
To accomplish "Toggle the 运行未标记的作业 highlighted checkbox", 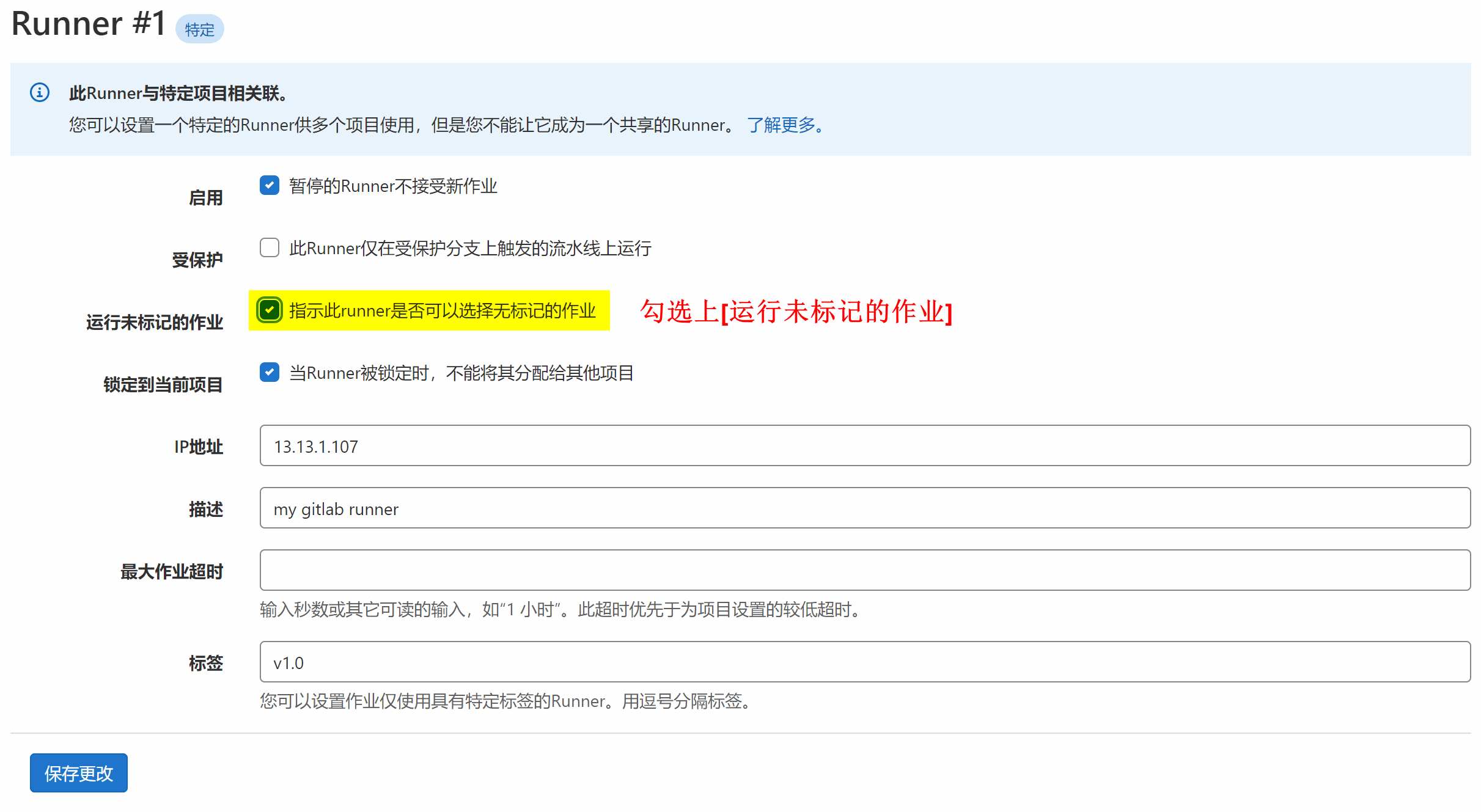I will pyautogui.click(x=269, y=310).
